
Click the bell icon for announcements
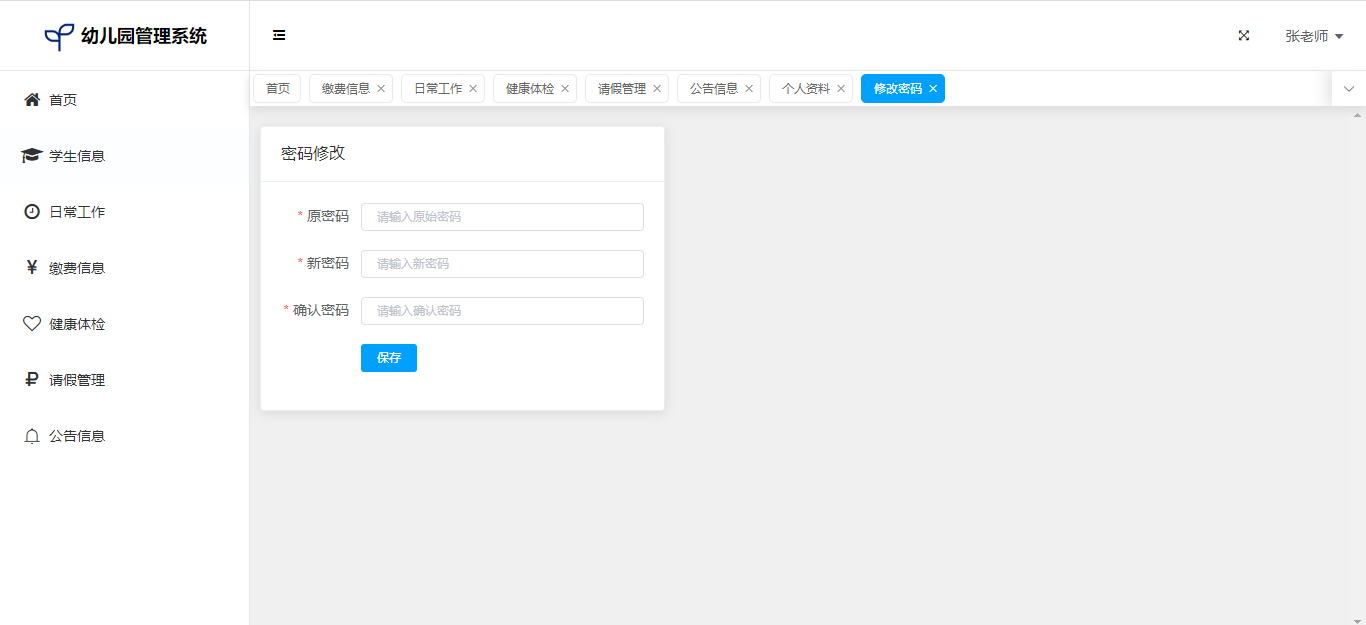pos(32,436)
